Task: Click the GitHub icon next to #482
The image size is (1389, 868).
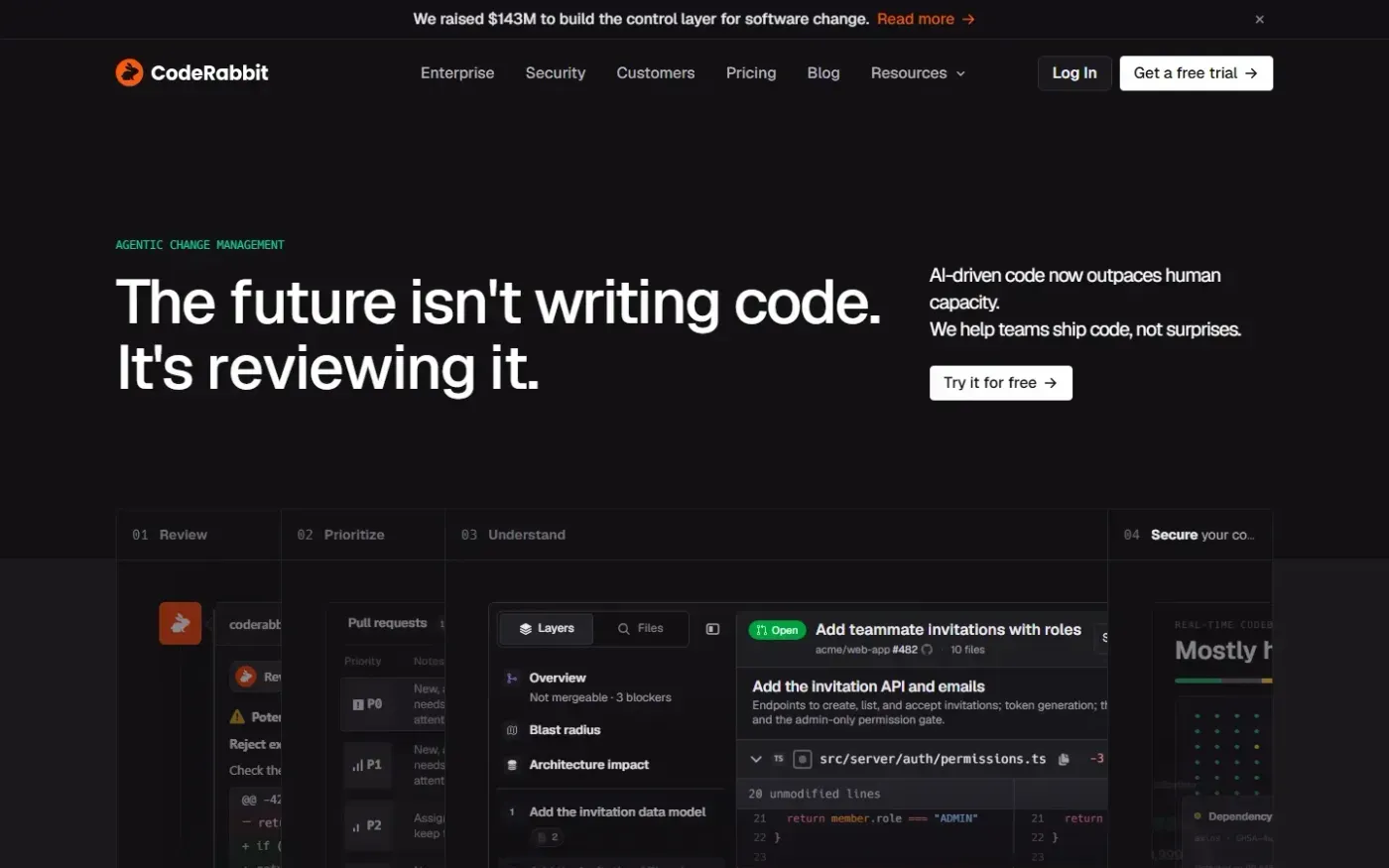Action: [x=927, y=650]
